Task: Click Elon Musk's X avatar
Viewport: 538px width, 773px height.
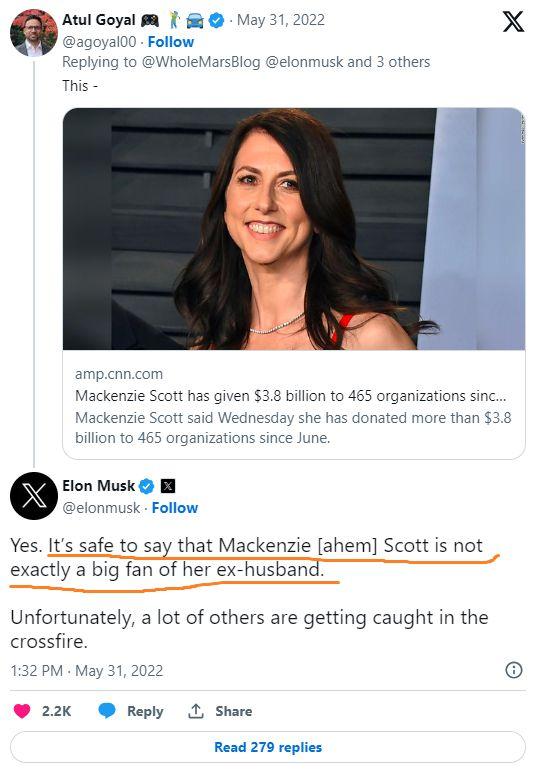Action: 34,495
